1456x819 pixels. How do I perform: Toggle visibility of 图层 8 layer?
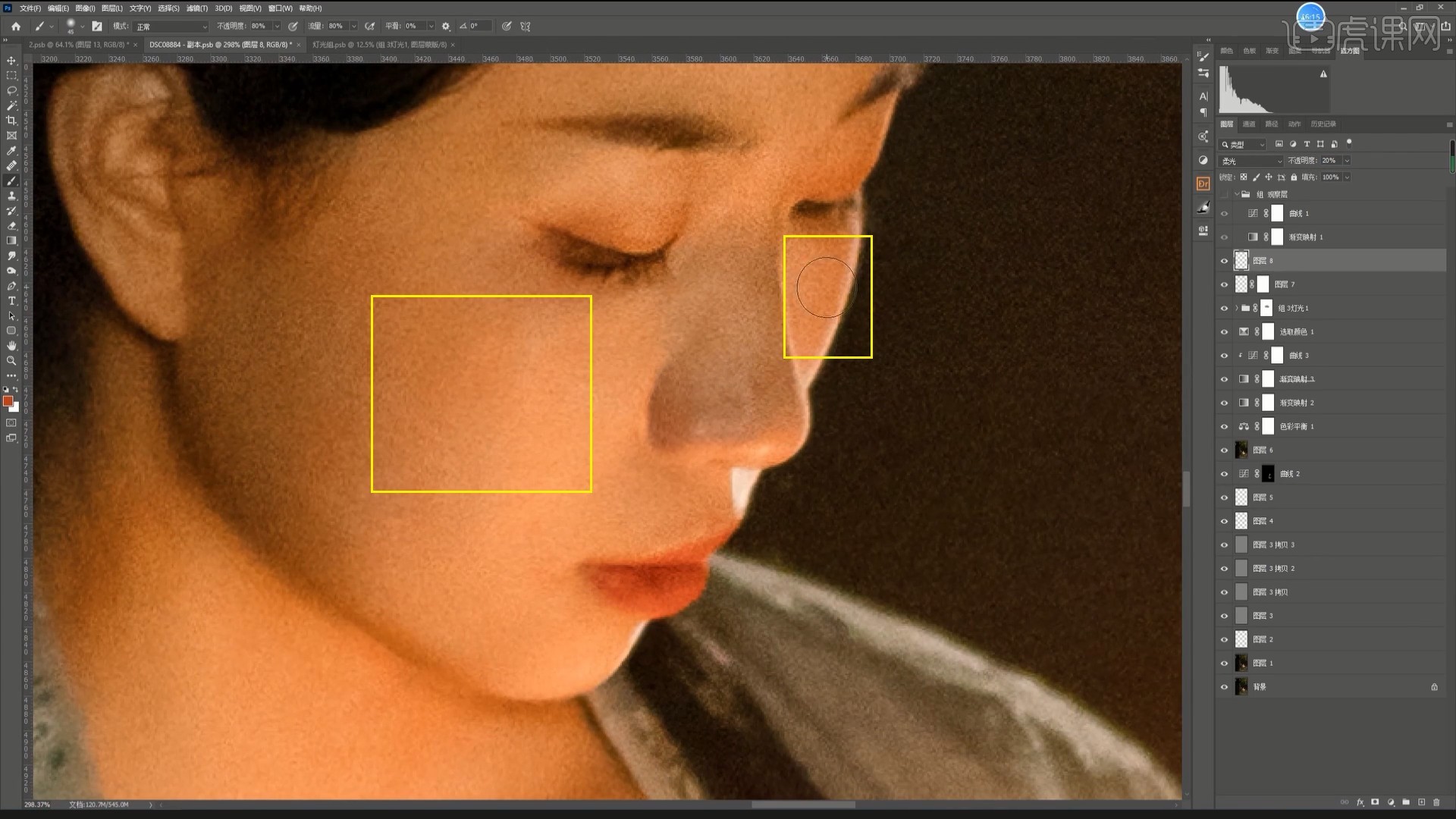click(1224, 261)
